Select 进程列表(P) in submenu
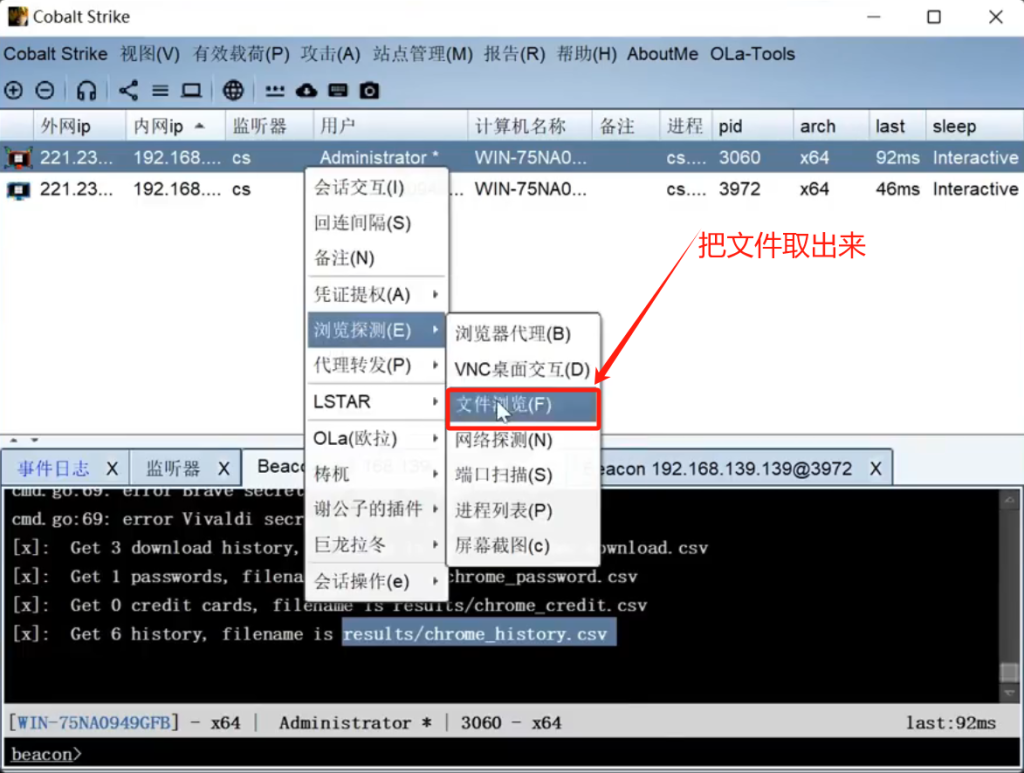This screenshot has width=1024, height=773. (523, 511)
